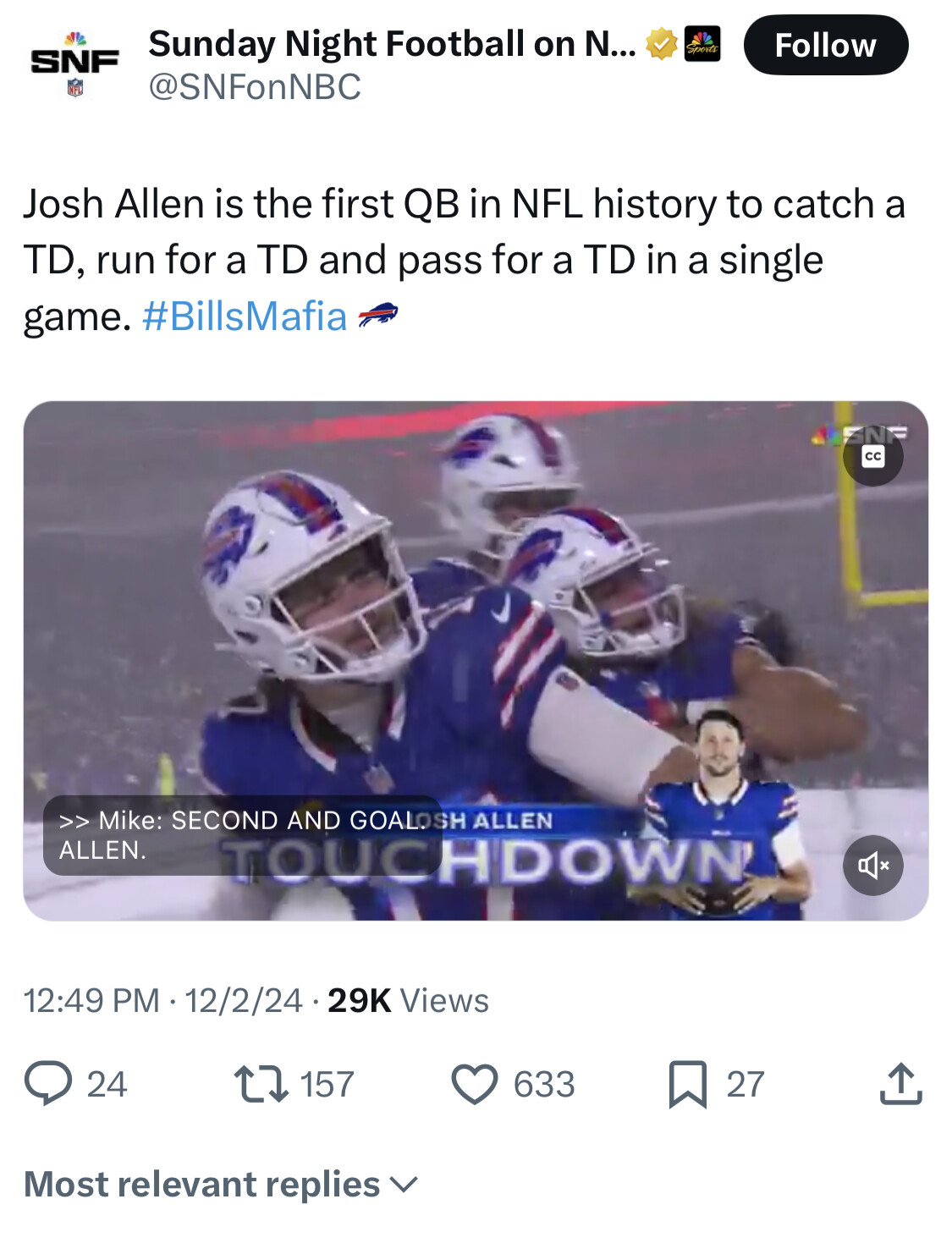952x1243 pixels.
Task: Open the 12:49 PM tweet timestamp
Action: tap(91, 1000)
